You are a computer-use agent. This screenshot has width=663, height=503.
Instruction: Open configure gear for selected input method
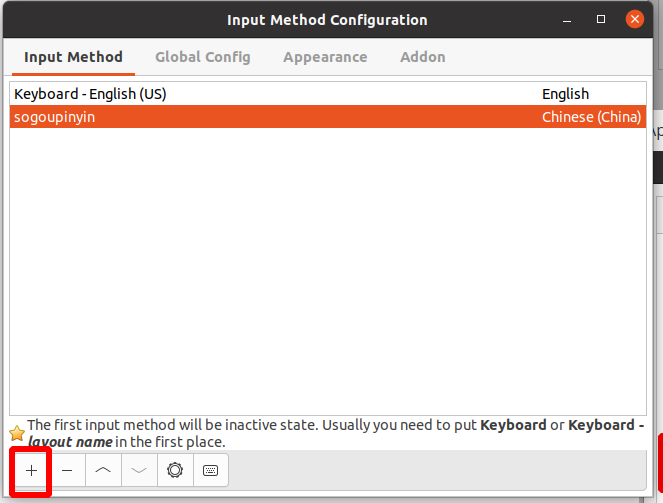click(x=175, y=470)
